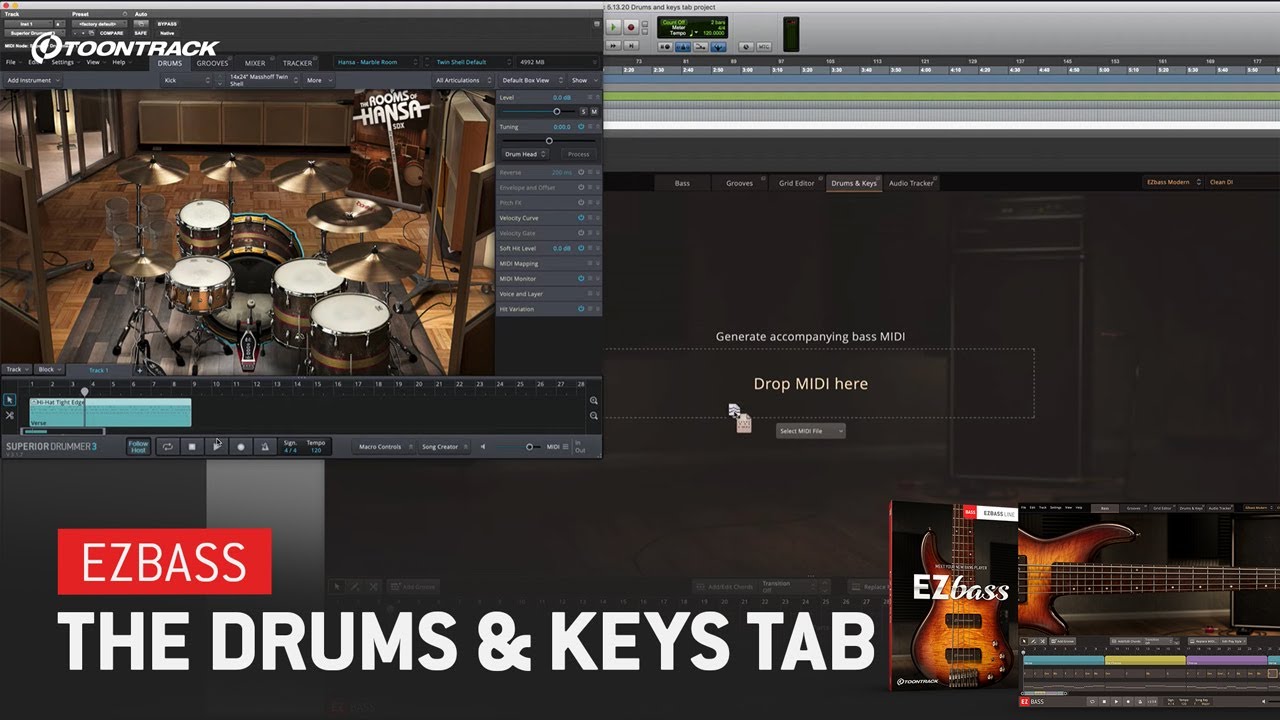Solo the Kick with the S button
This screenshot has width=1280, height=720.
(x=584, y=112)
